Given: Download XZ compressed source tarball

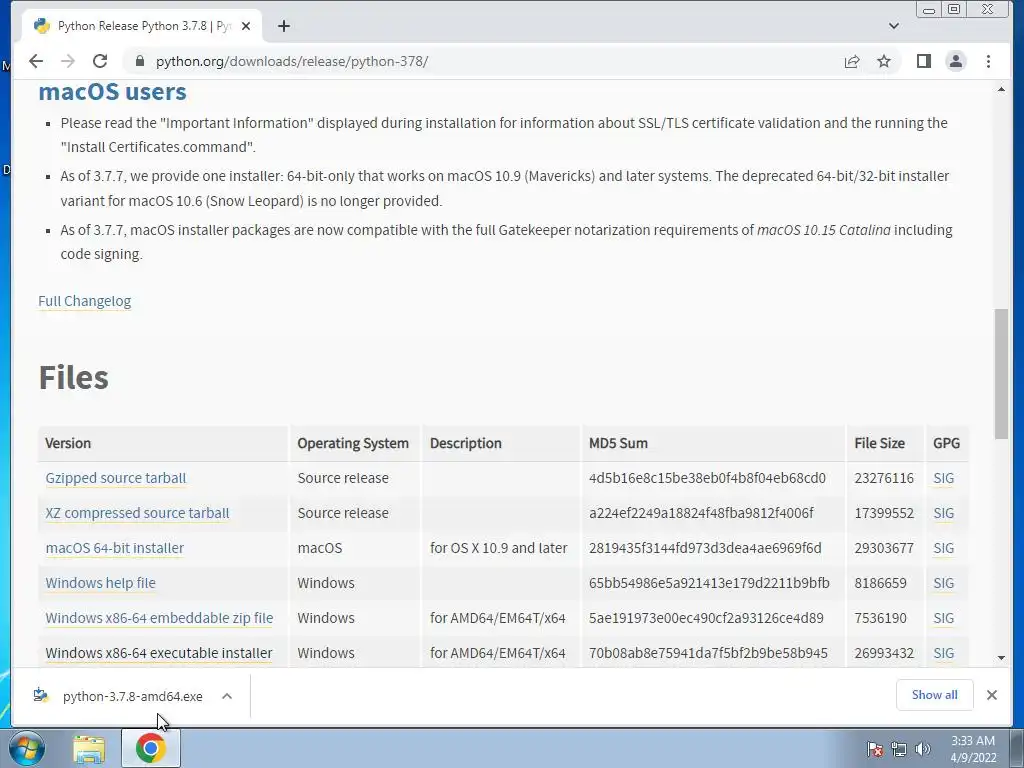Looking at the screenshot, I should tap(137, 513).
